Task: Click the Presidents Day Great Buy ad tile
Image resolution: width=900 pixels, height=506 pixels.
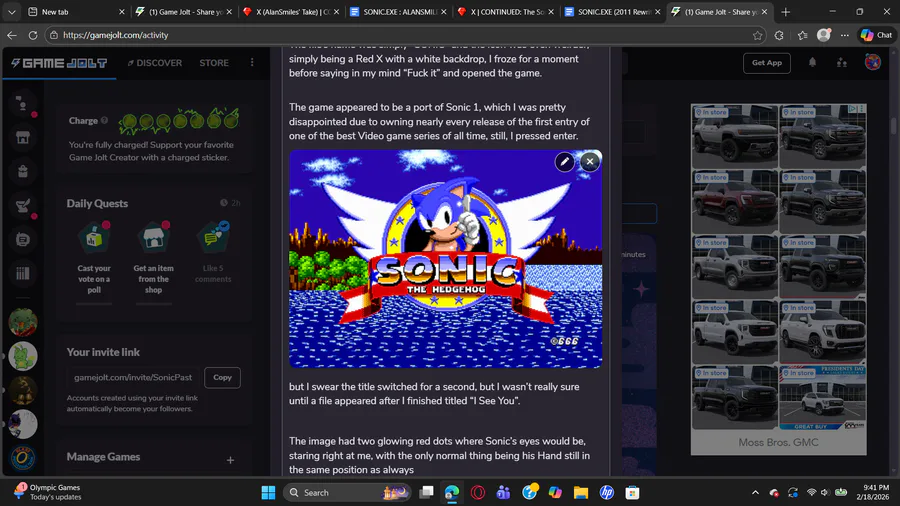Action: (x=822, y=398)
